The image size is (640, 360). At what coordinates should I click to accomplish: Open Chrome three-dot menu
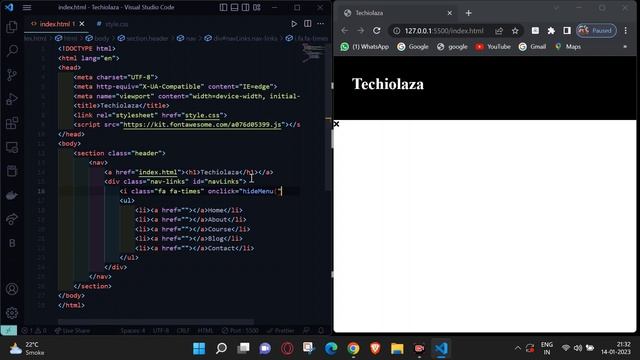point(626,31)
